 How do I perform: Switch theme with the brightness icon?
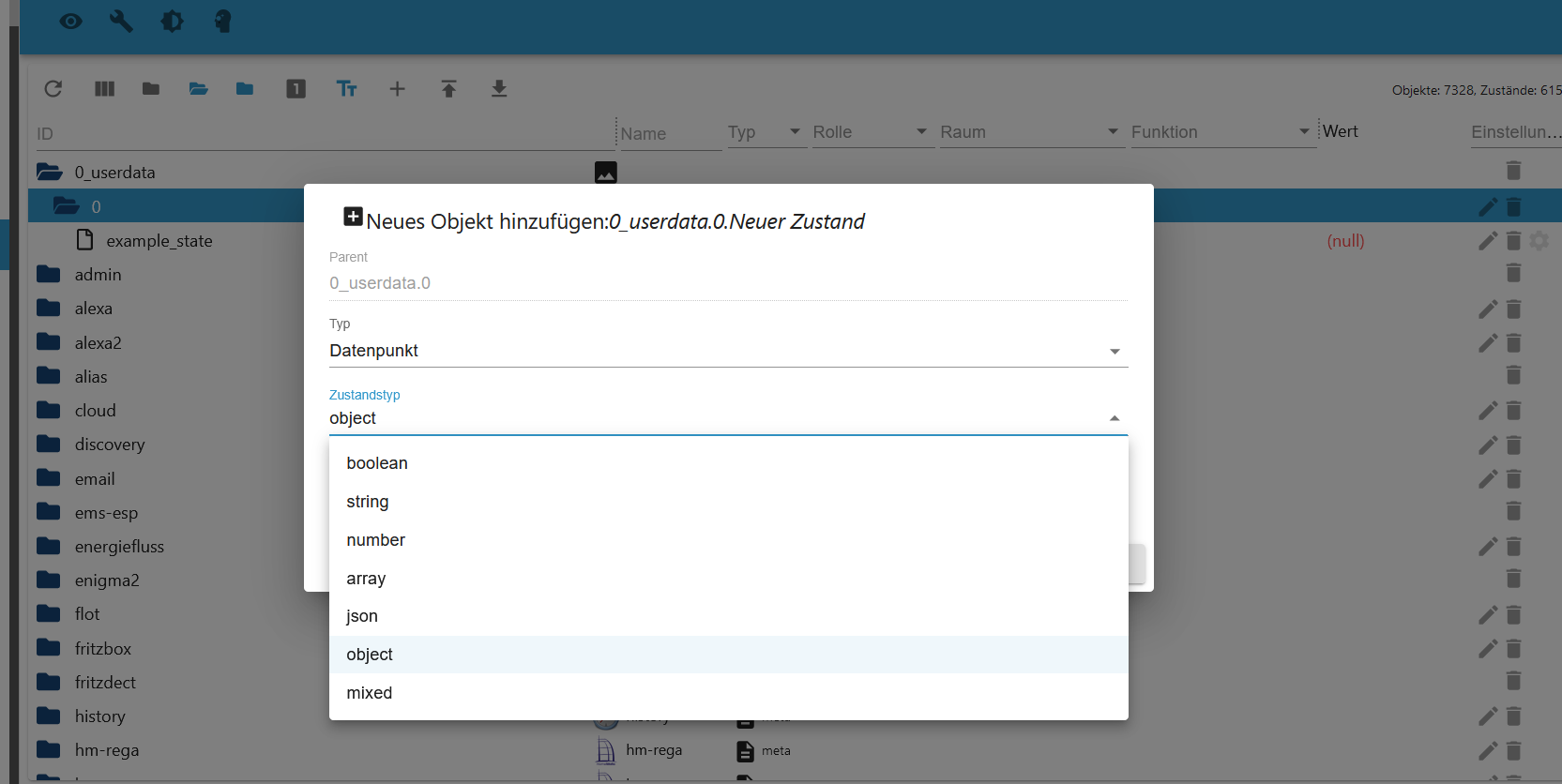point(172,21)
